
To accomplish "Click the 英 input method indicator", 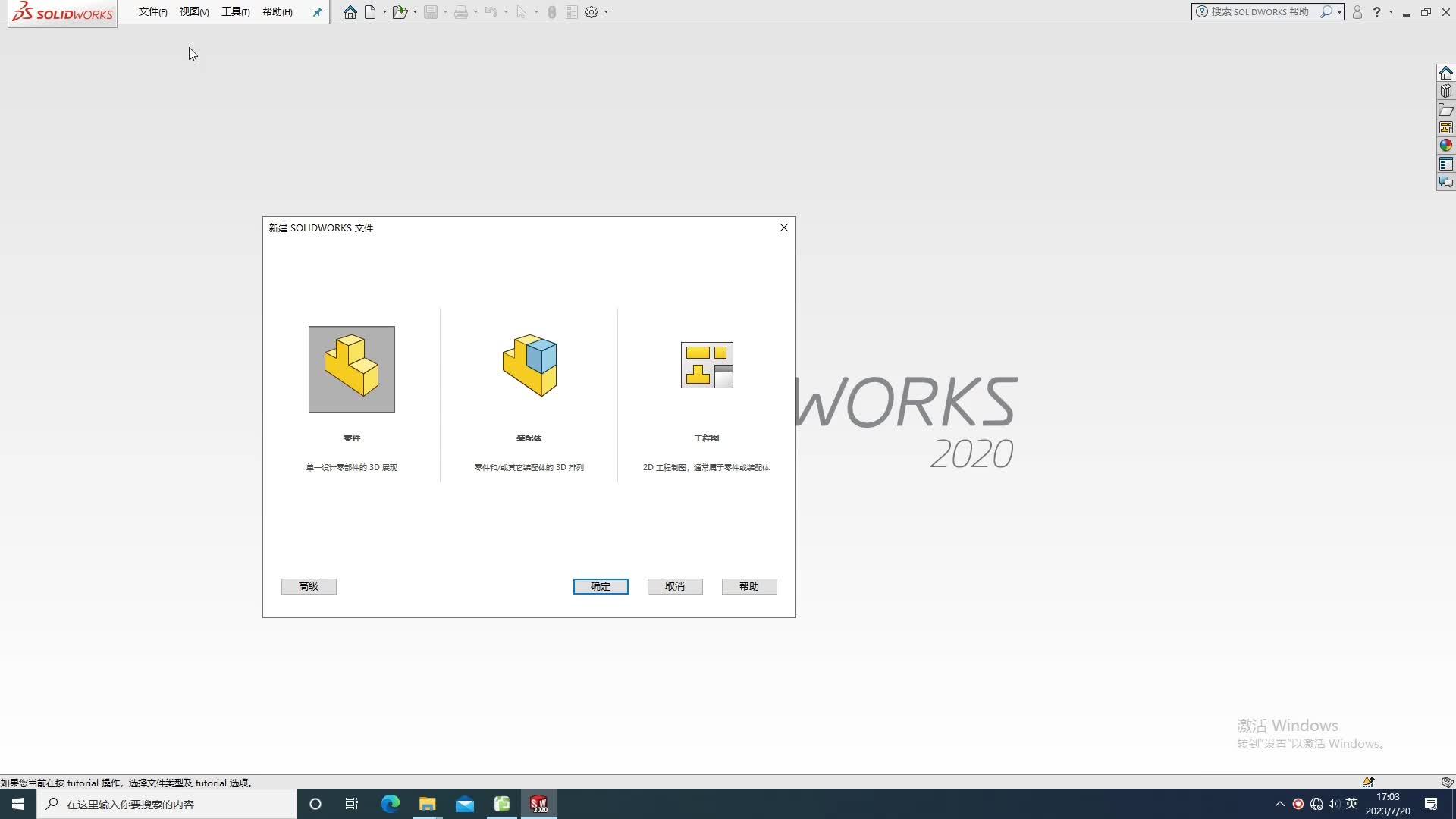I will point(1351,804).
